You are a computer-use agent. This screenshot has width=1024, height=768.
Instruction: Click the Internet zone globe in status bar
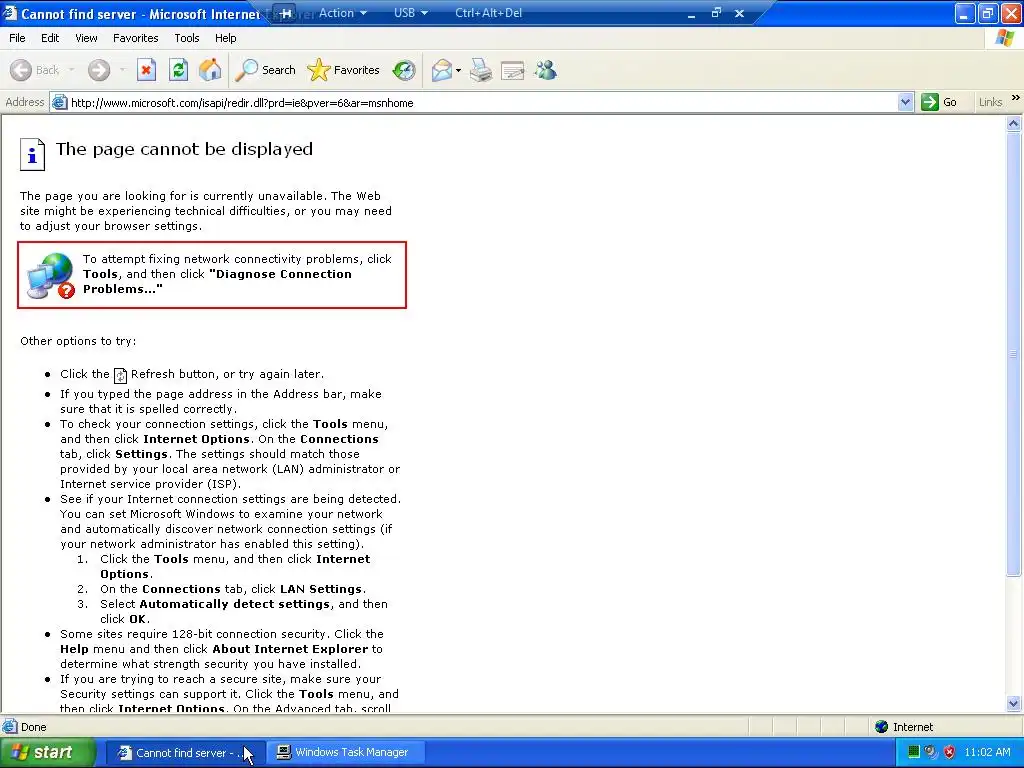tap(882, 727)
